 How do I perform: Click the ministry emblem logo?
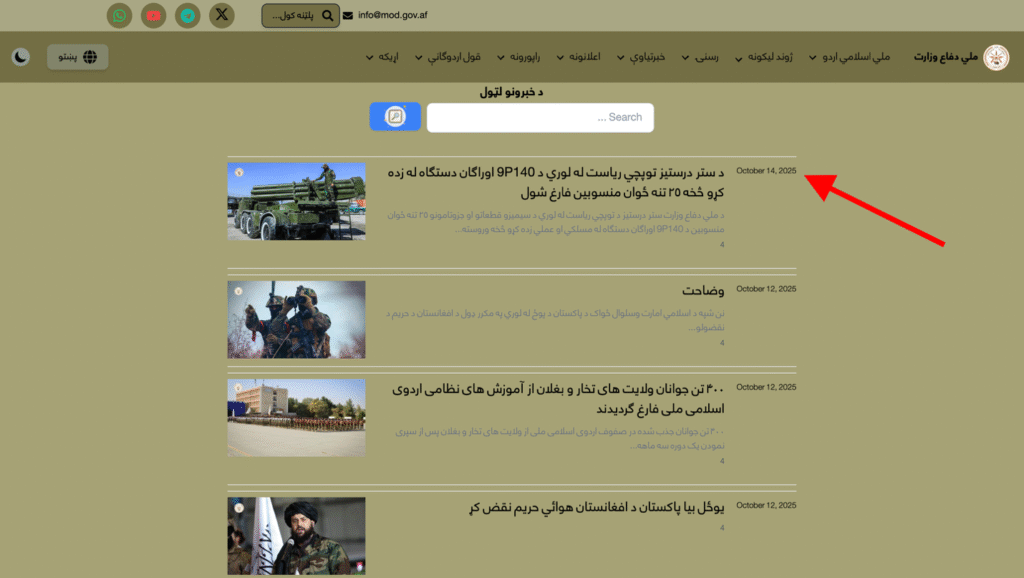pos(996,57)
